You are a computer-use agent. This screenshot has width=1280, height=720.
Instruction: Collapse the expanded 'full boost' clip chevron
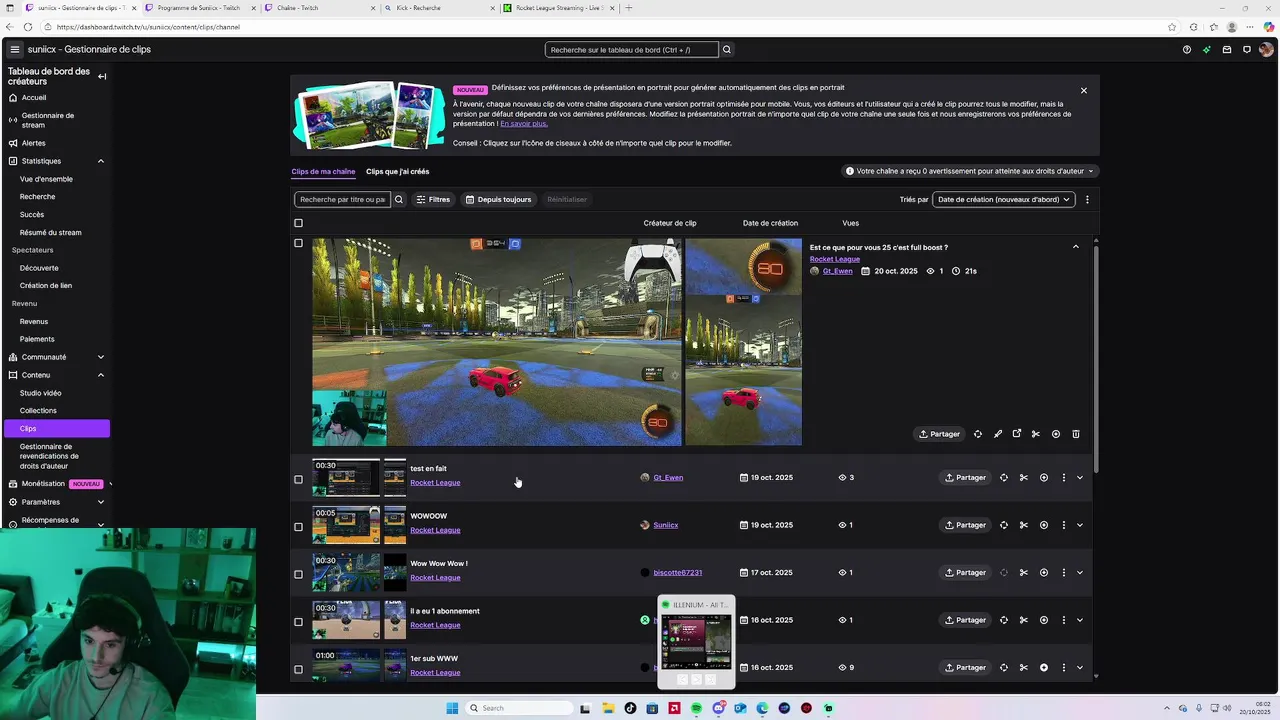1076,247
